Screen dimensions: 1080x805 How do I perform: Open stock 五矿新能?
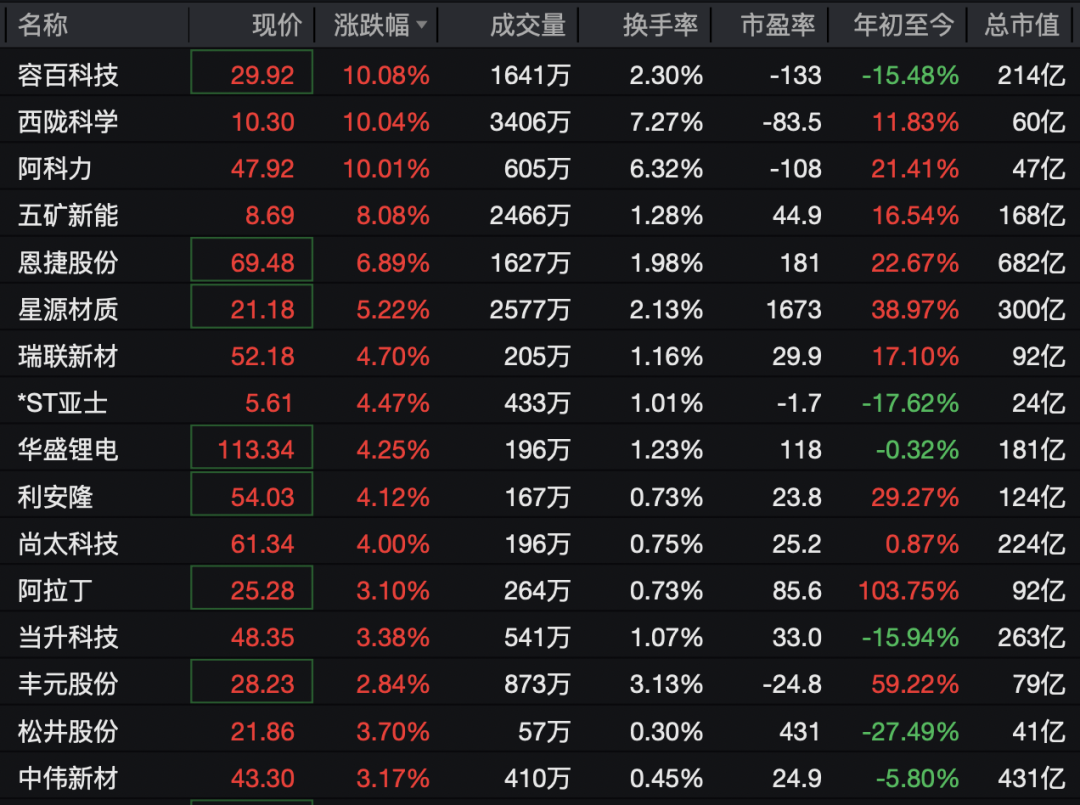click(x=68, y=216)
